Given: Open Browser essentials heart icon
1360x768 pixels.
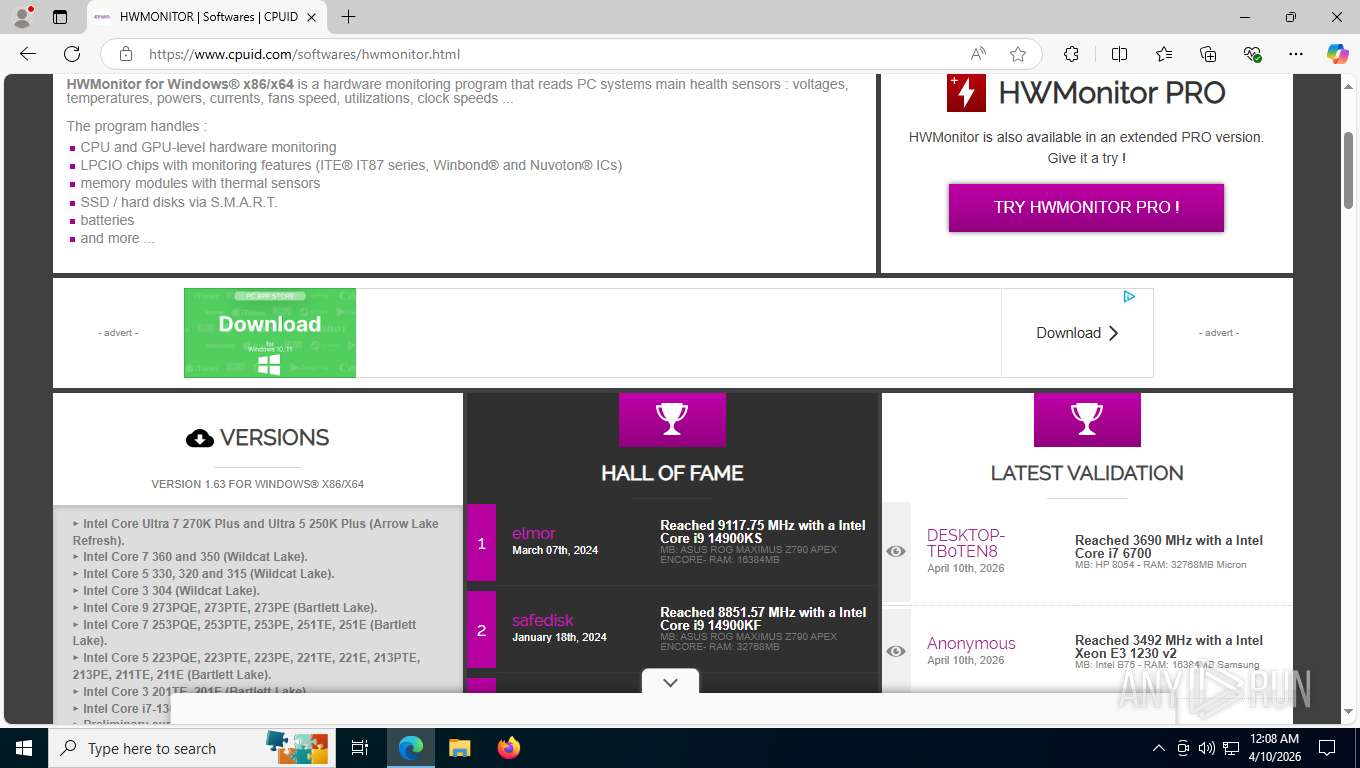Looking at the screenshot, I should pyautogui.click(x=1252, y=54).
